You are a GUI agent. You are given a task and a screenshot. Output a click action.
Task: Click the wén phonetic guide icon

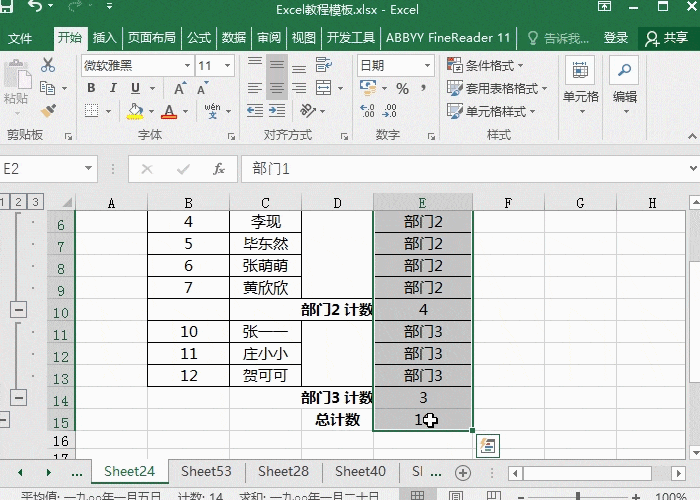click(x=212, y=111)
